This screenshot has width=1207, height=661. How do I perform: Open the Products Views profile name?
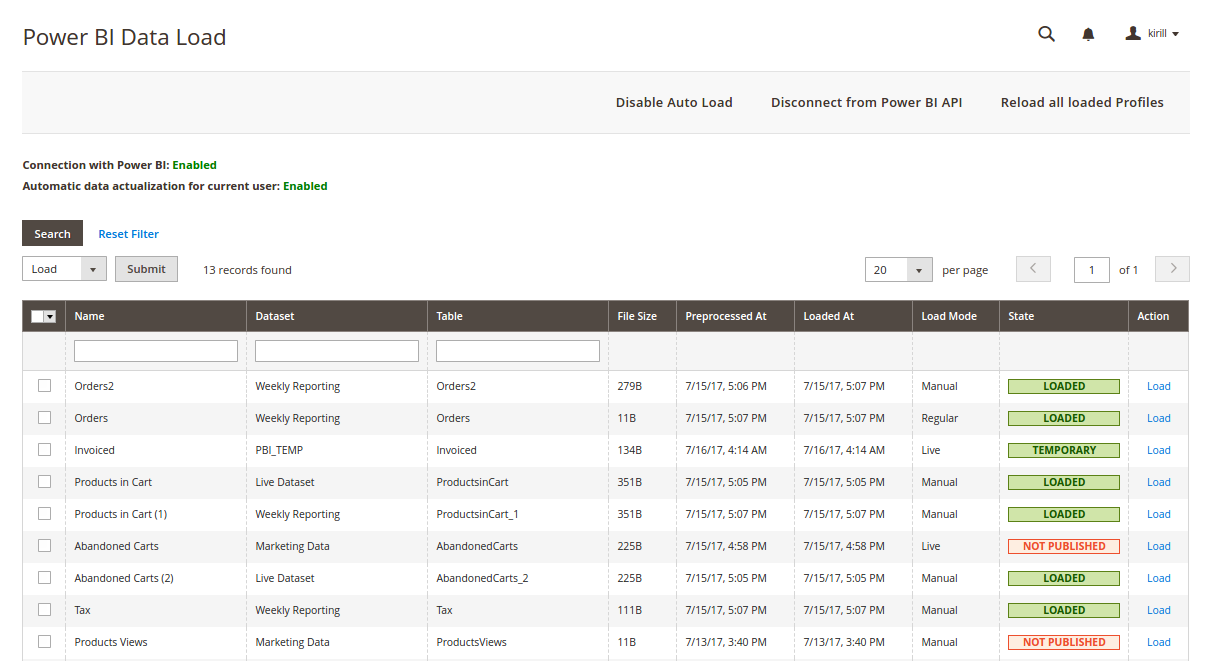click(111, 642)
